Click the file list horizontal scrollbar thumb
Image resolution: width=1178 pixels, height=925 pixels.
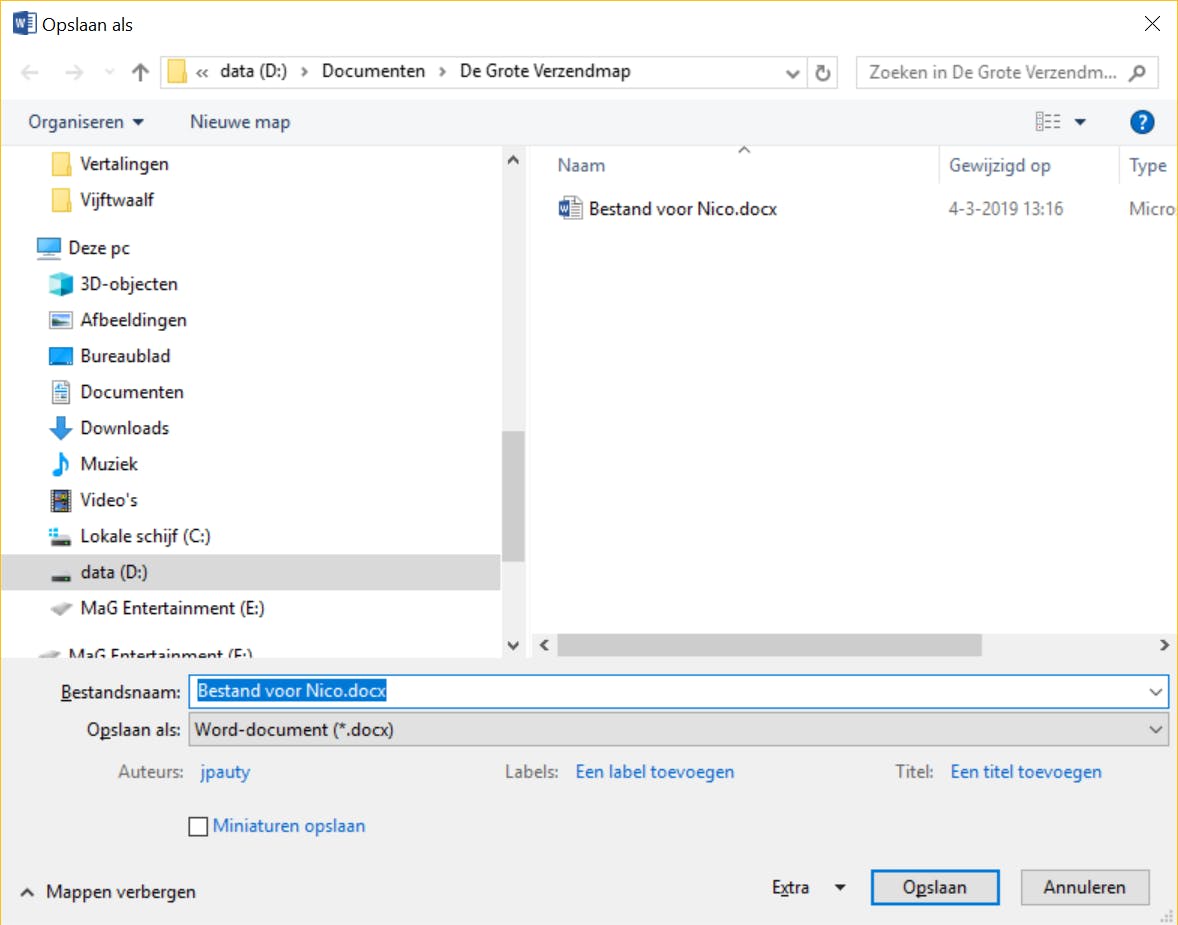(769, 645)
